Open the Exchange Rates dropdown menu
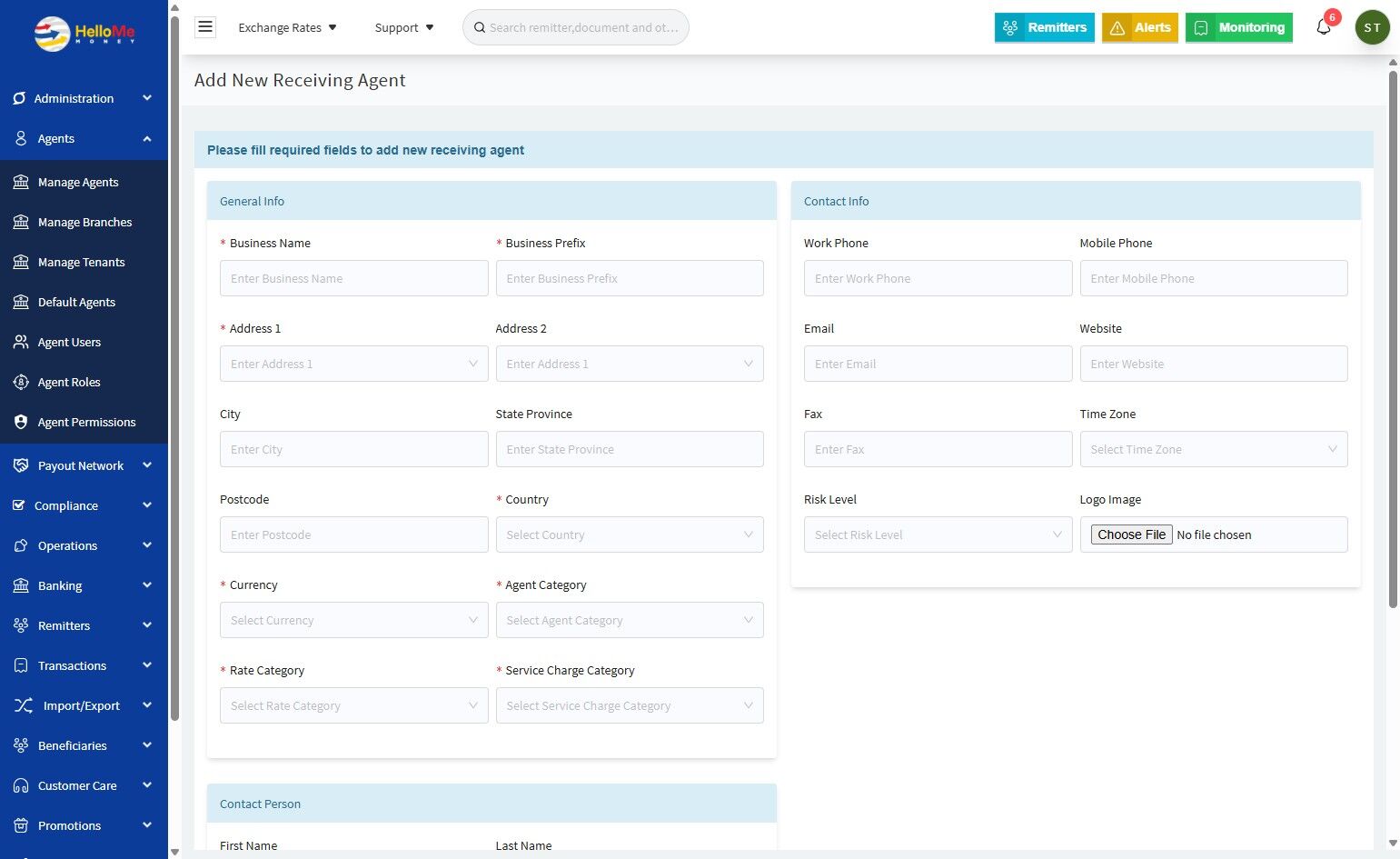Image resolution: width=1400 pixels, height=859 pixels. 288,27
